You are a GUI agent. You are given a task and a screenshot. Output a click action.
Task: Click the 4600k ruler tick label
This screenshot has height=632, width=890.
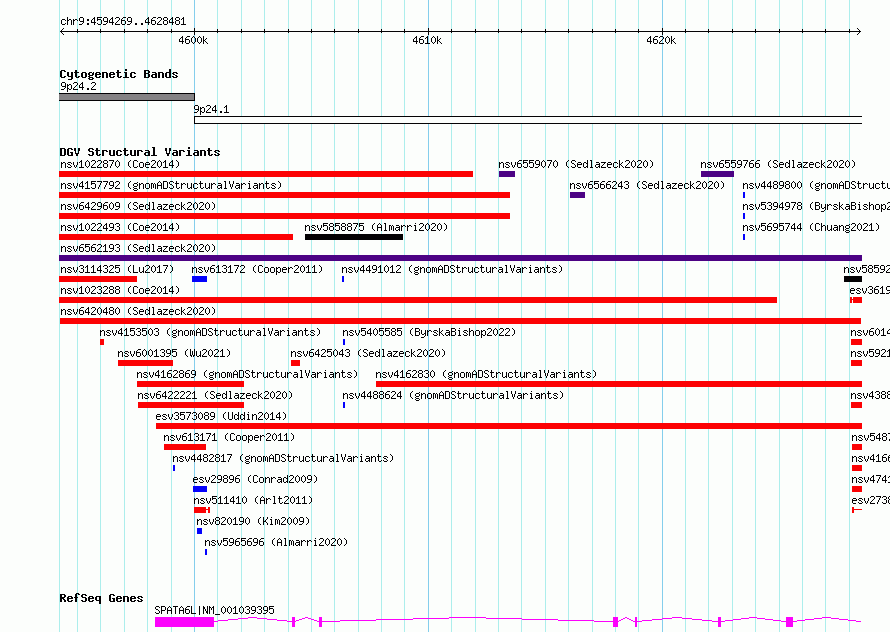(193, 40)
